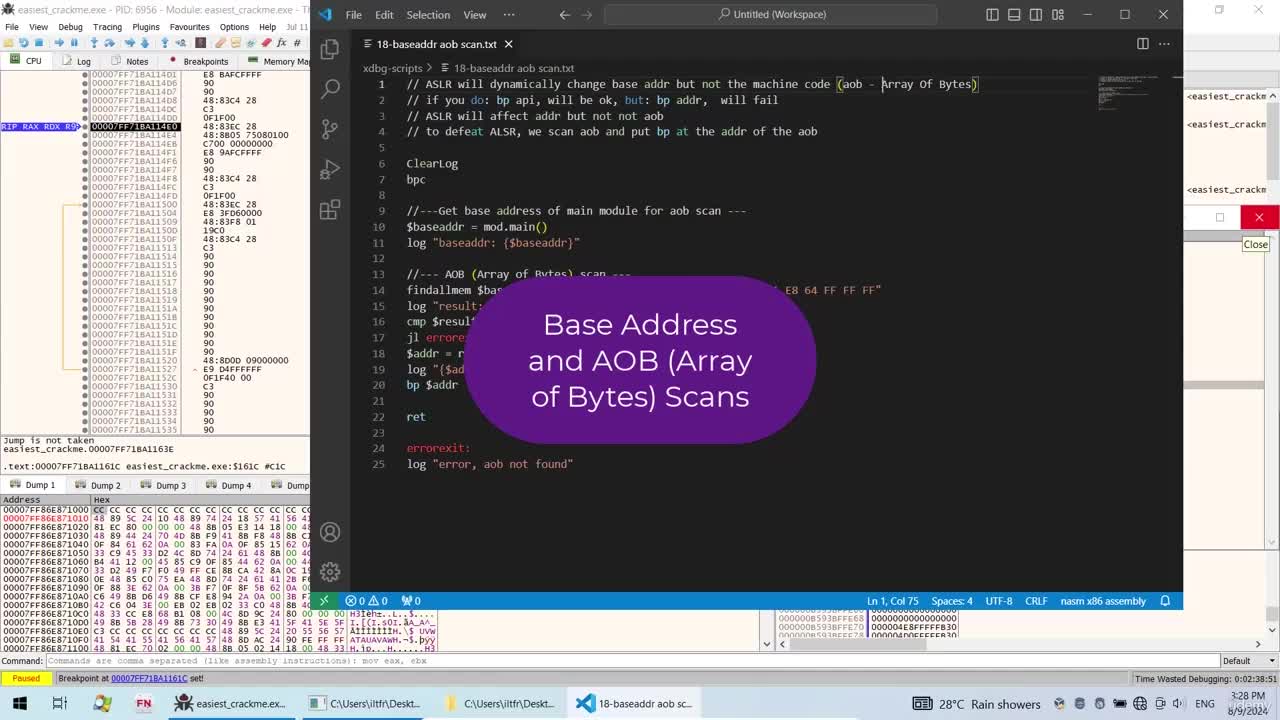Click the CRLF end-of-line status item

click(1036, 601)
